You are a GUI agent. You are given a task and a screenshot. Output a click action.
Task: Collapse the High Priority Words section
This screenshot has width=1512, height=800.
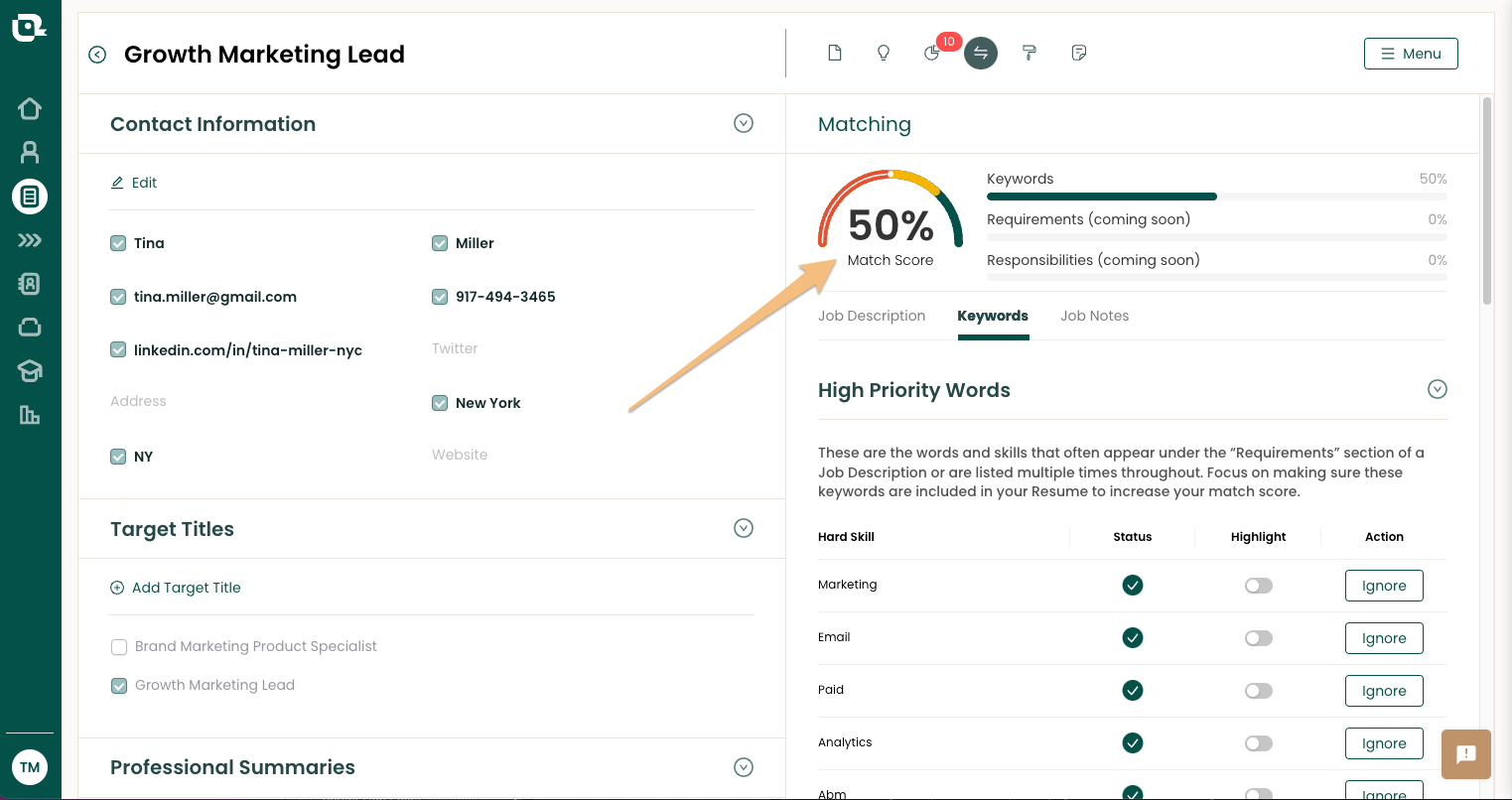(x=1438, y=389)
